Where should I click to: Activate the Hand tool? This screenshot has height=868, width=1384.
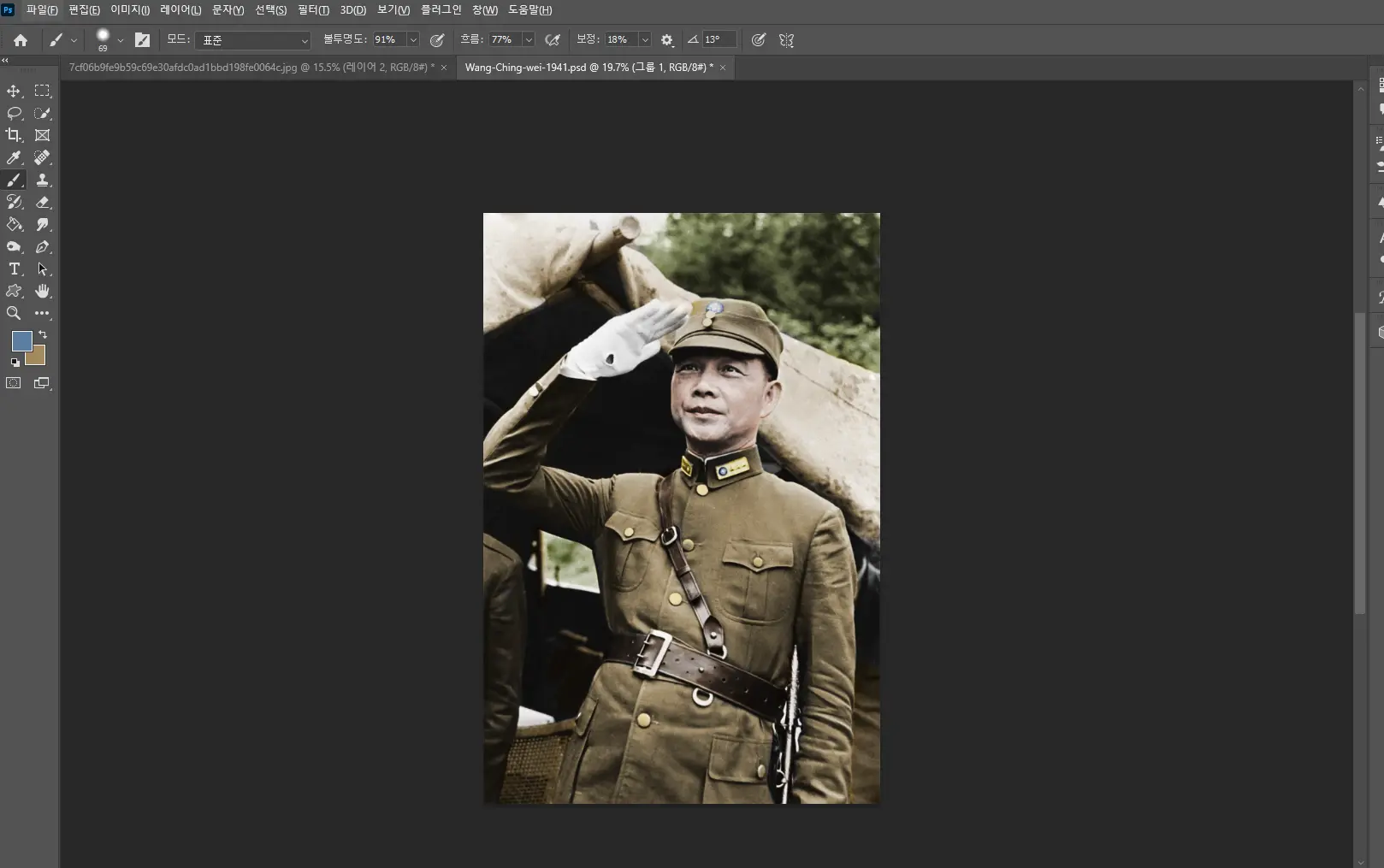click(x=42, y=291)
